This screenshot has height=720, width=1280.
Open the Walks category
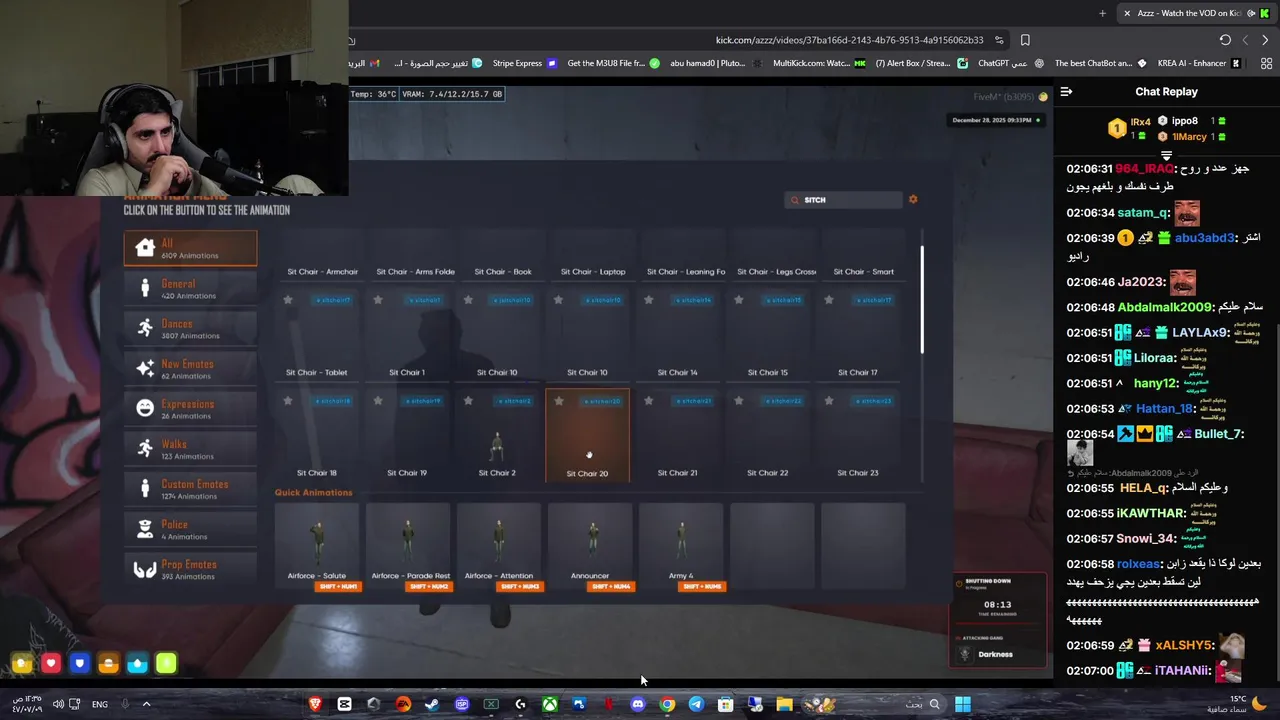[190, 449]
